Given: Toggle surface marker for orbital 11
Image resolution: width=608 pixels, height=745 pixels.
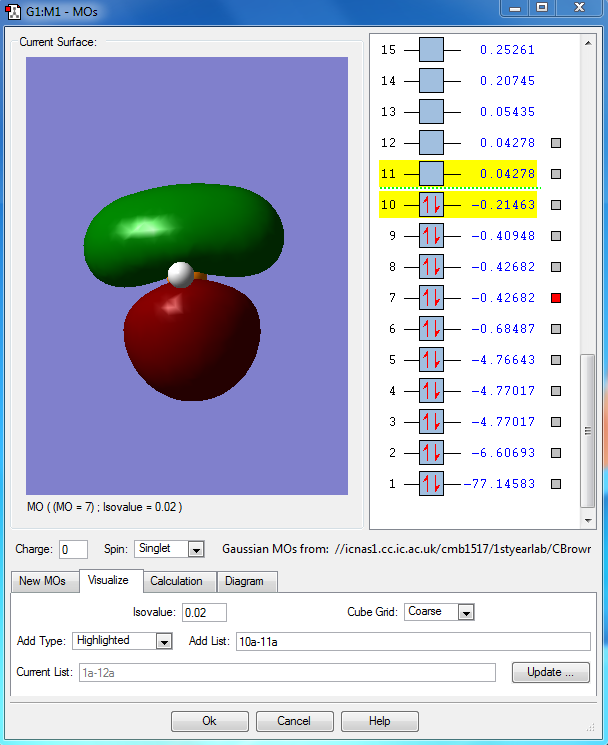Looking at the screenshot, I should tap(556, 174).
